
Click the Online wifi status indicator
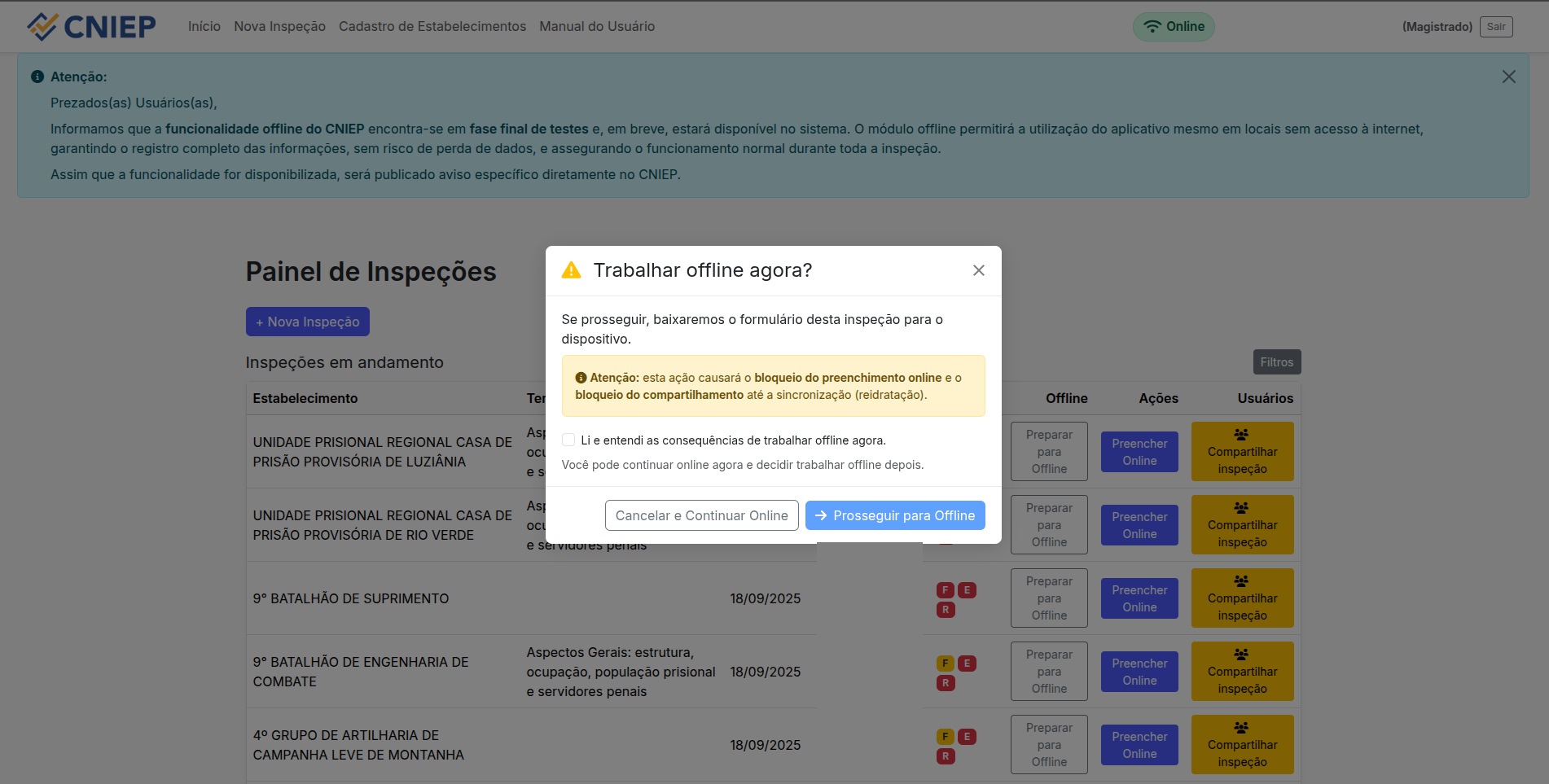coord(1174,27)
